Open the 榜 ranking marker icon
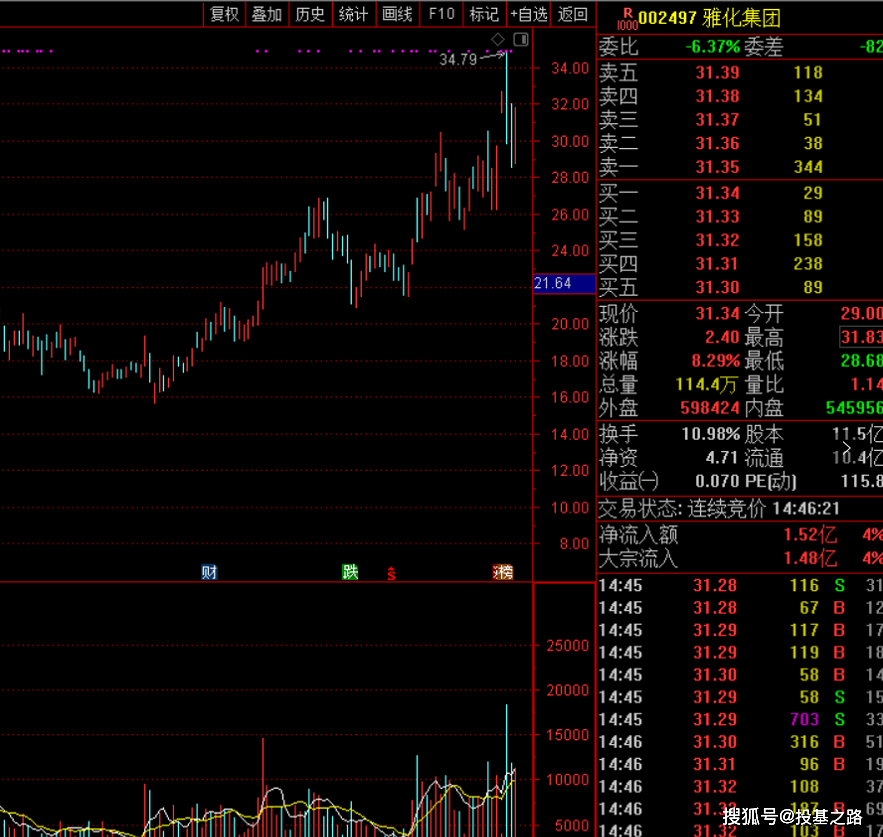Screen dimensions: 883x837 503,572
